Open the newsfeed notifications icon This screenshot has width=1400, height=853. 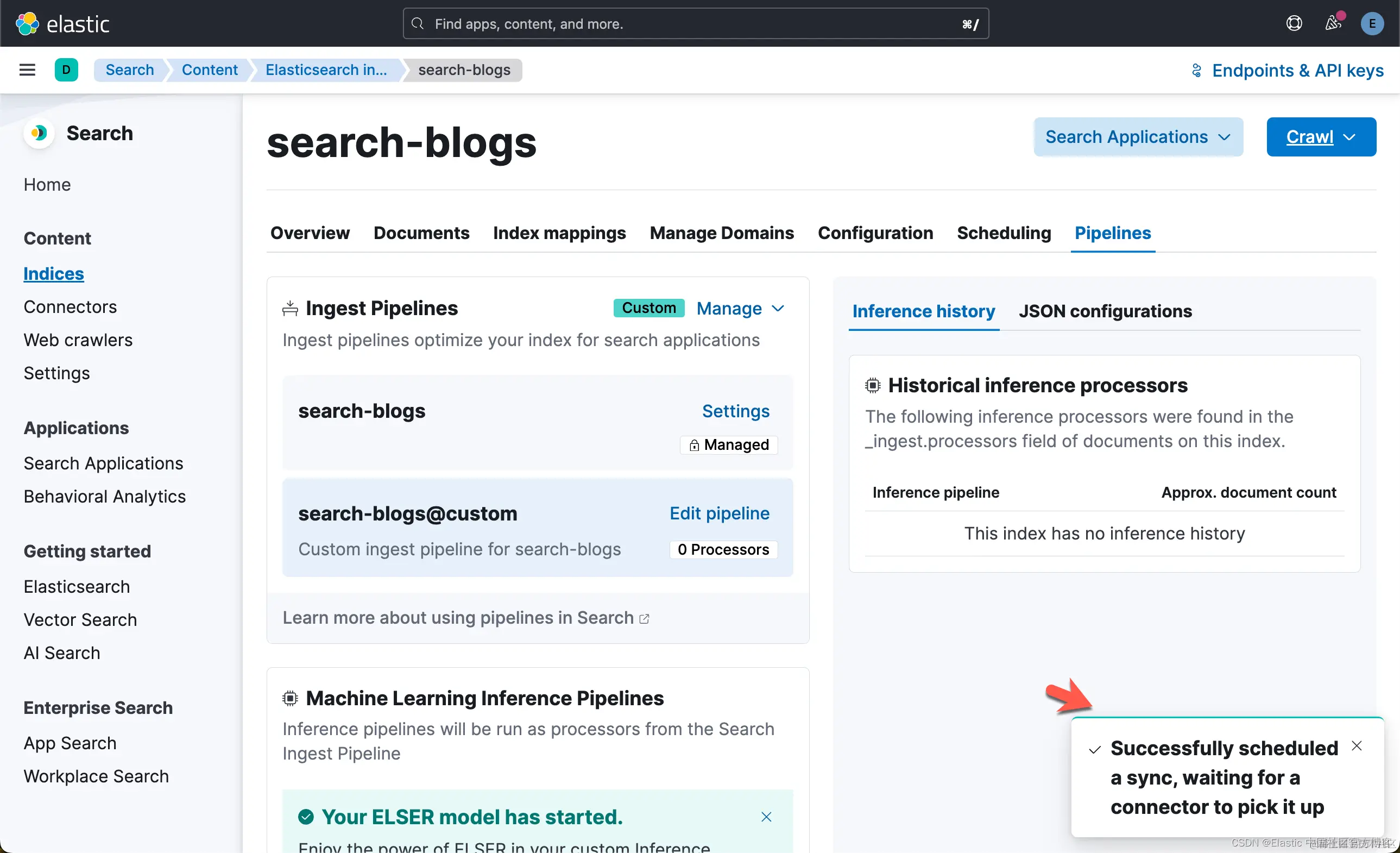1333,23
